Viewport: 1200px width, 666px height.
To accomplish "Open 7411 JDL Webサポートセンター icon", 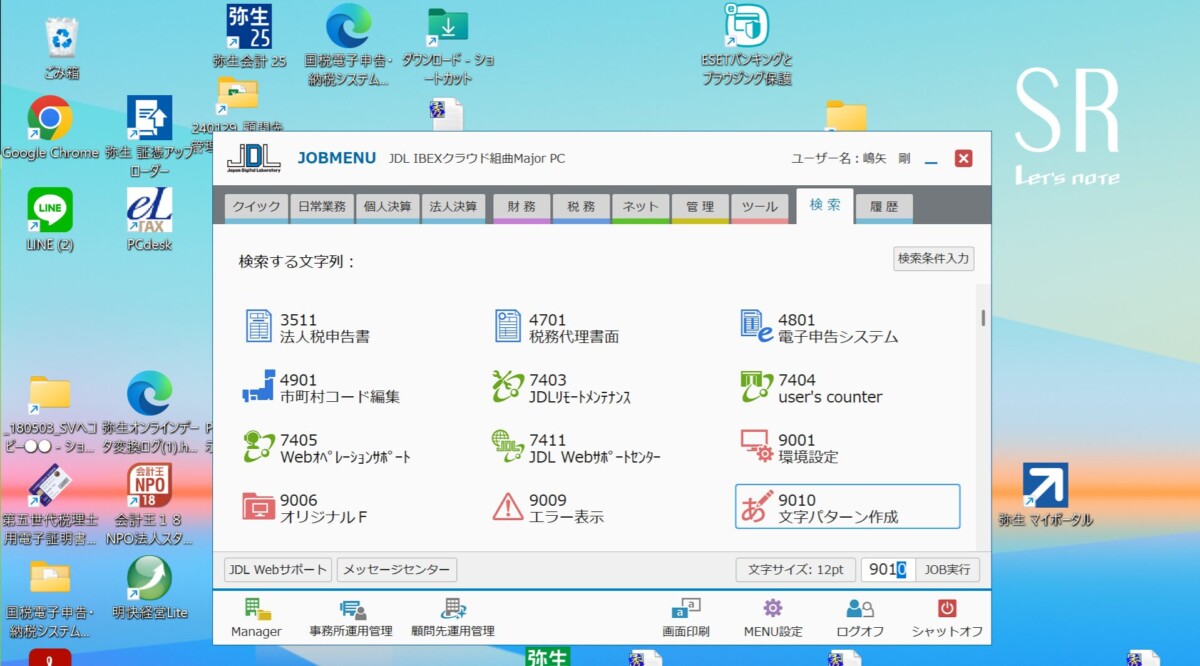I will pos(508,447).
